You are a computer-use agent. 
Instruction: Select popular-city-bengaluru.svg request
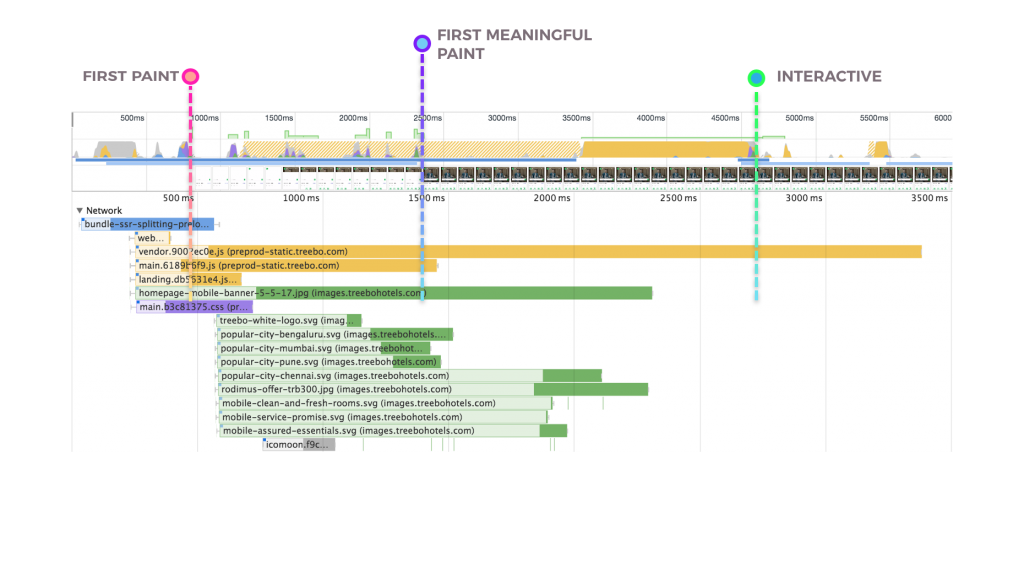[x=335, y=335]
